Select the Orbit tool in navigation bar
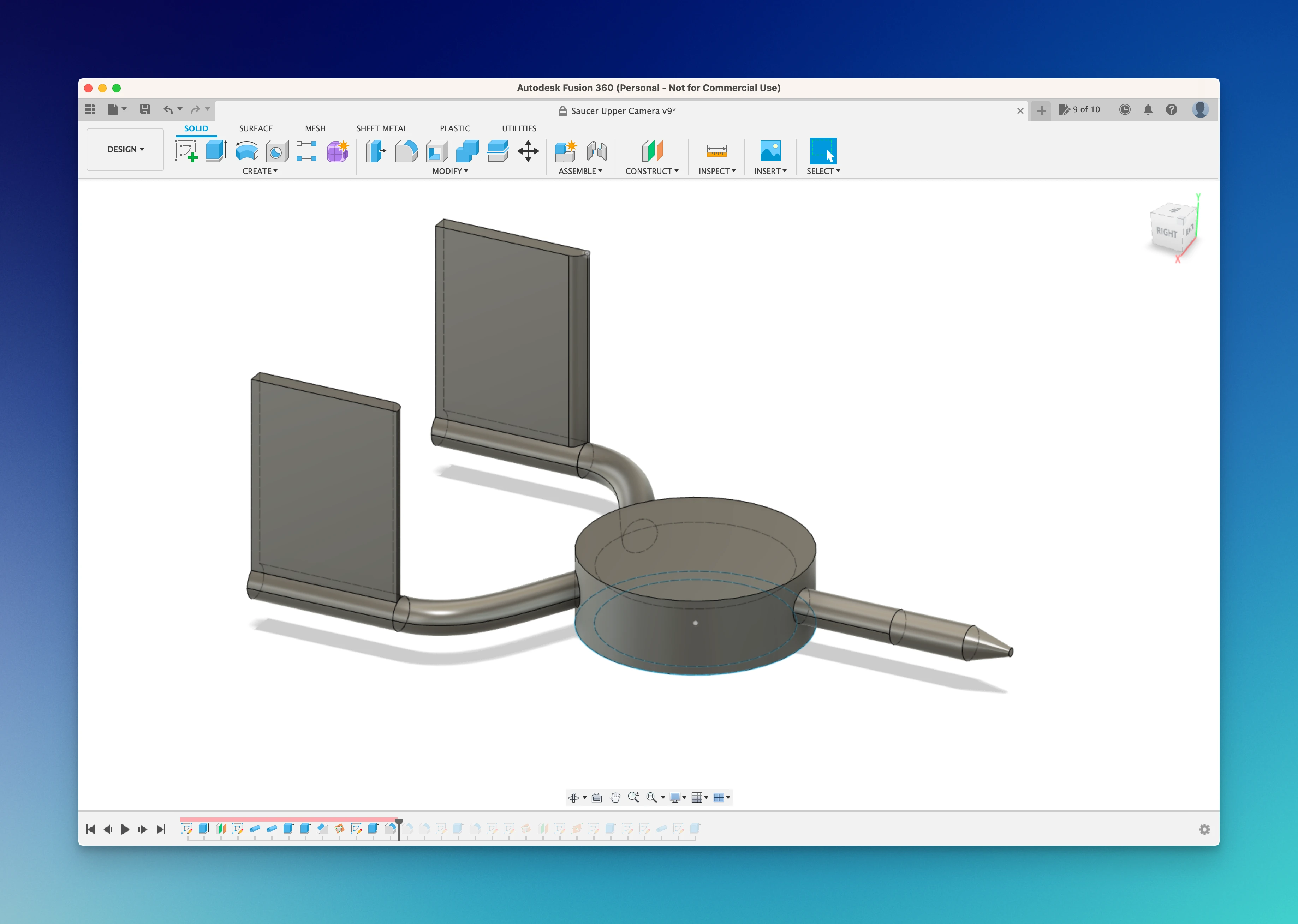Image resolution: width=1298 pixels, height=924 pixels. pos(573,797)
